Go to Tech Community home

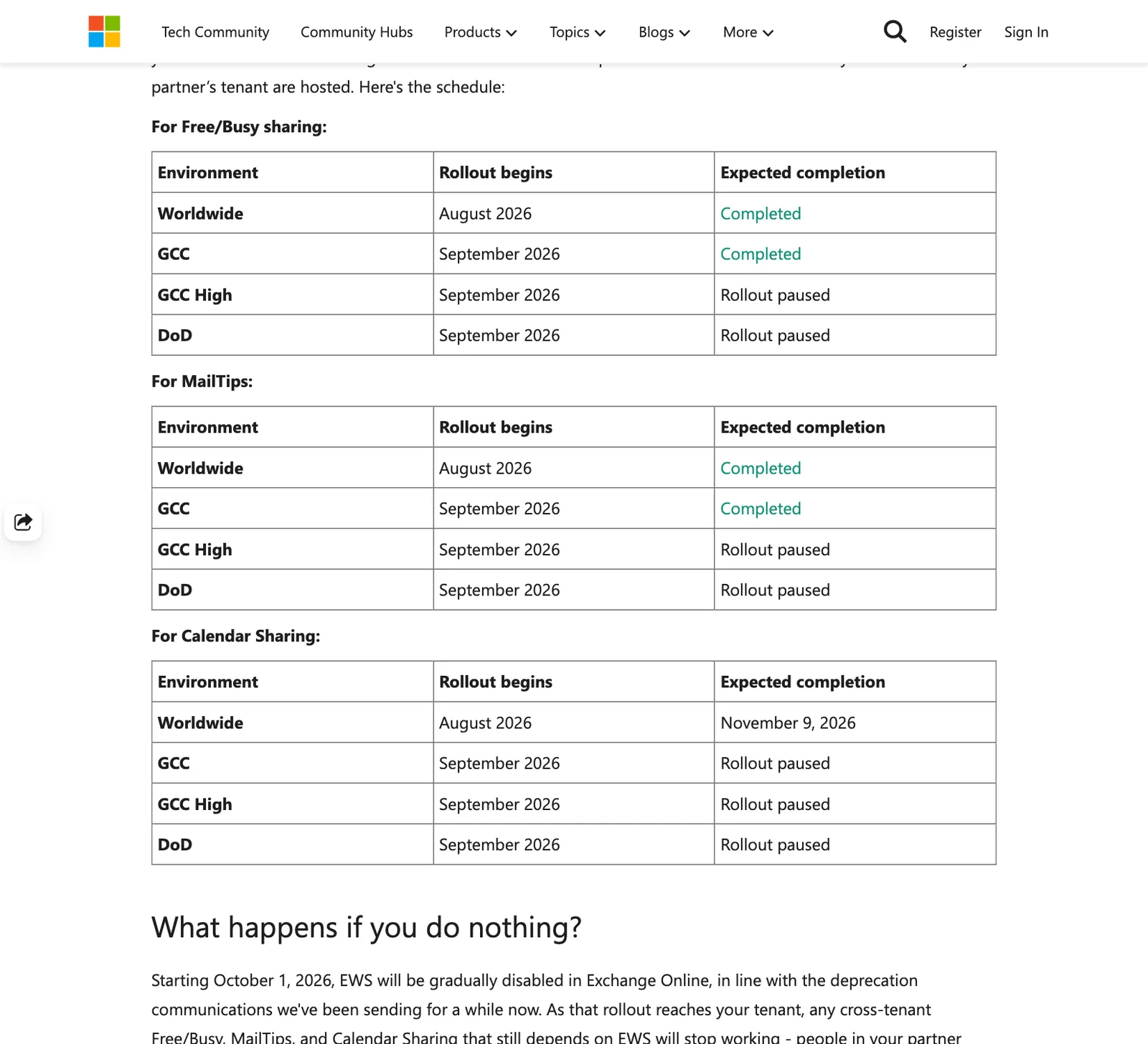coord(215,32)
